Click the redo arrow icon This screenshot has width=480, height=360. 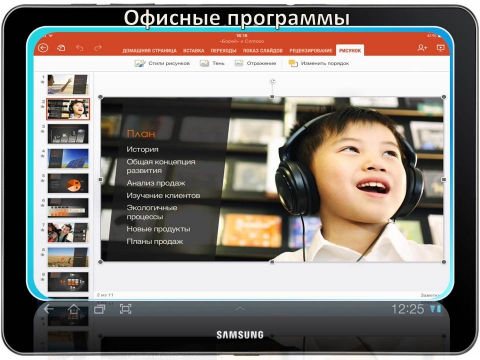click(98, 48)
